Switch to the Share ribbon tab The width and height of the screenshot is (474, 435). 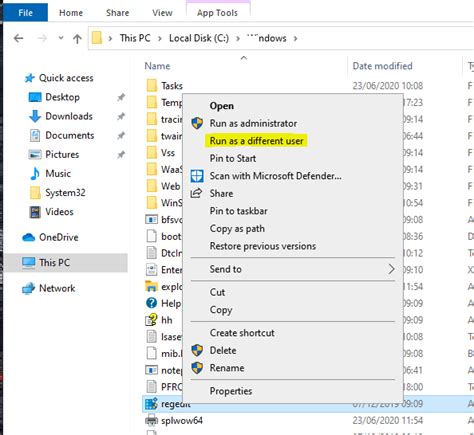(117, 13)
